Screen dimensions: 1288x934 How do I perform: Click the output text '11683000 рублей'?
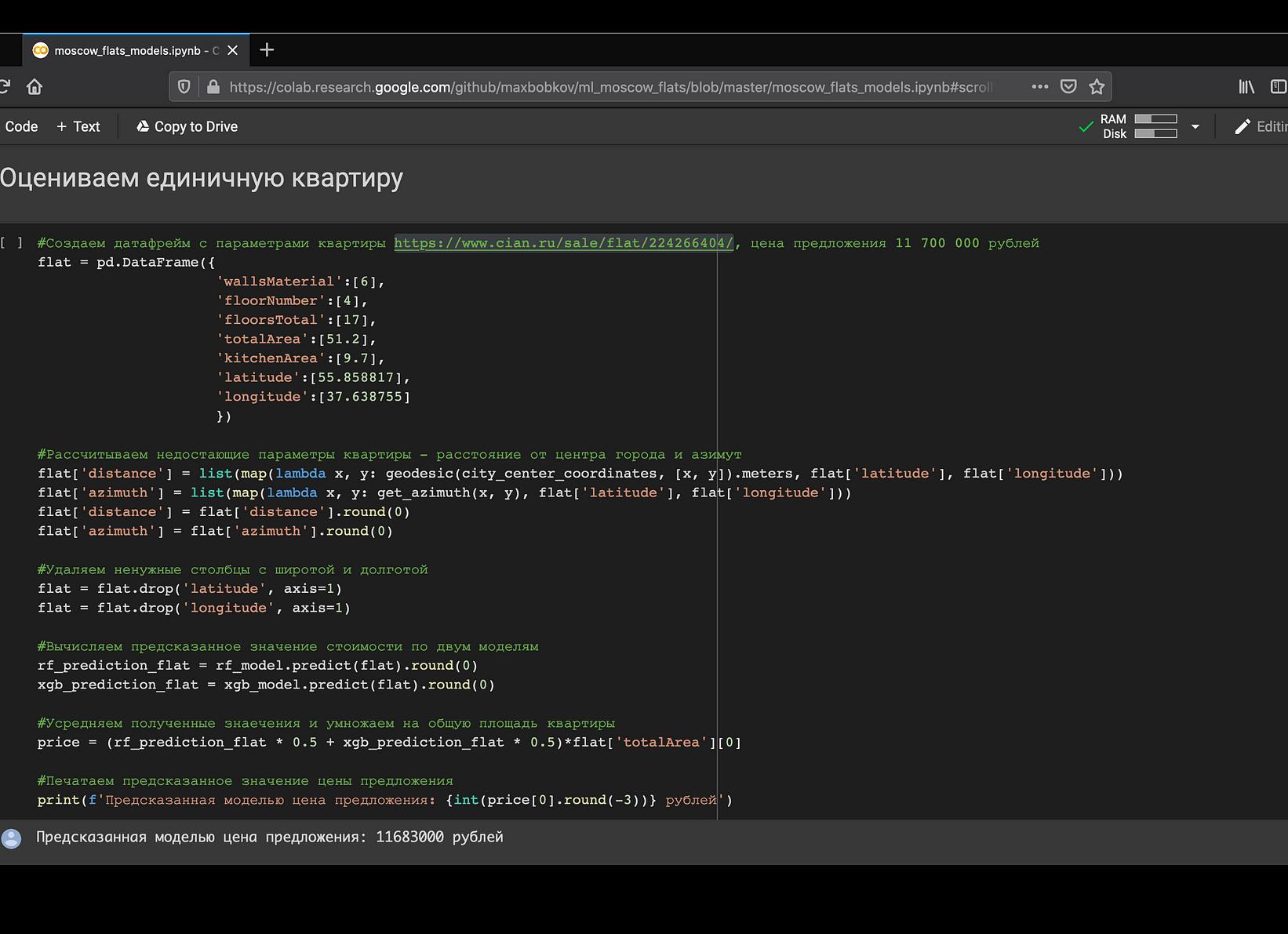coord(439,837)
